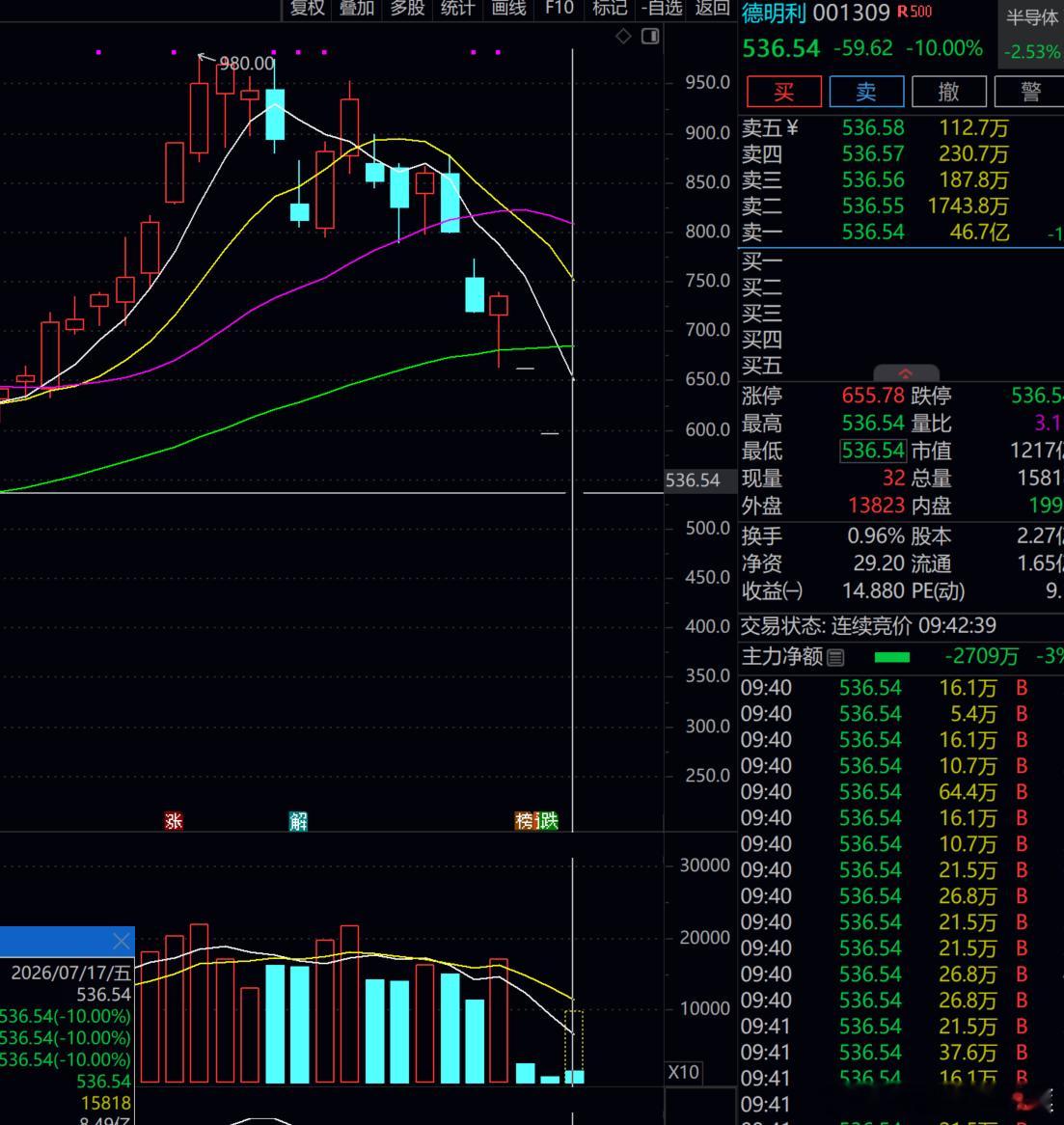The width and height of the screenshot is (1064, 1125).
Task: Click the diamond marker icon above the chart
Action: pyautogui.click(x=623, y=37)
